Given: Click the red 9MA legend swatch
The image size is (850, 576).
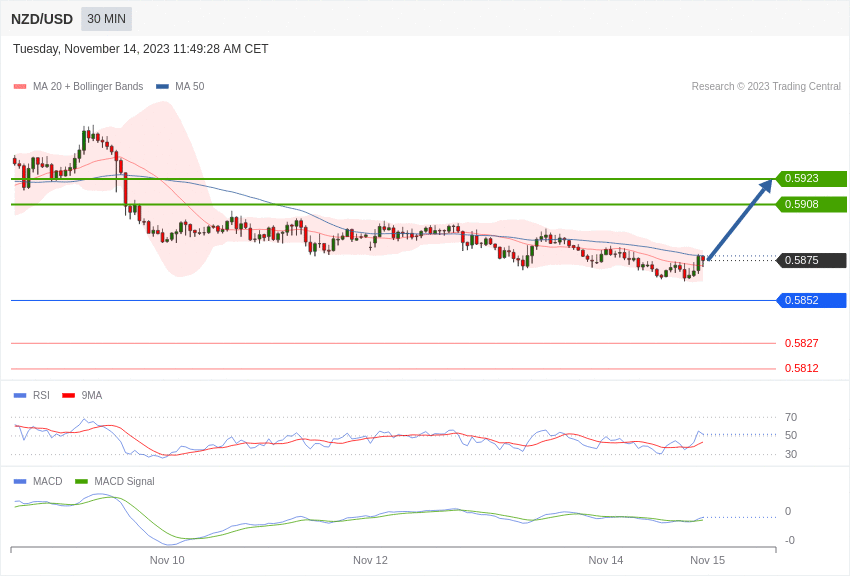Looking at the screenshot, I should [x=69, y=396].
